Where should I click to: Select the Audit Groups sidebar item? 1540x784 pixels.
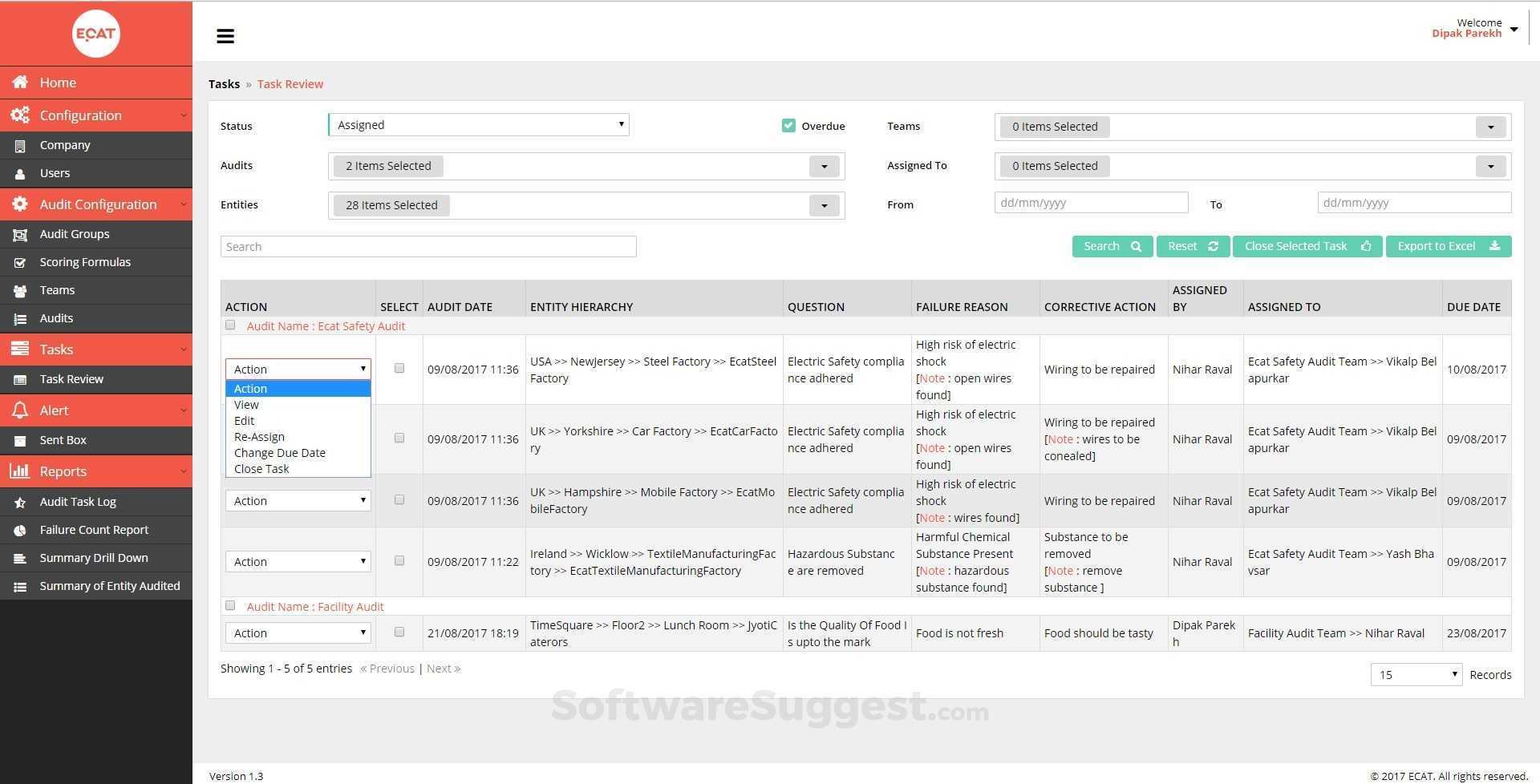click(75, 233)
